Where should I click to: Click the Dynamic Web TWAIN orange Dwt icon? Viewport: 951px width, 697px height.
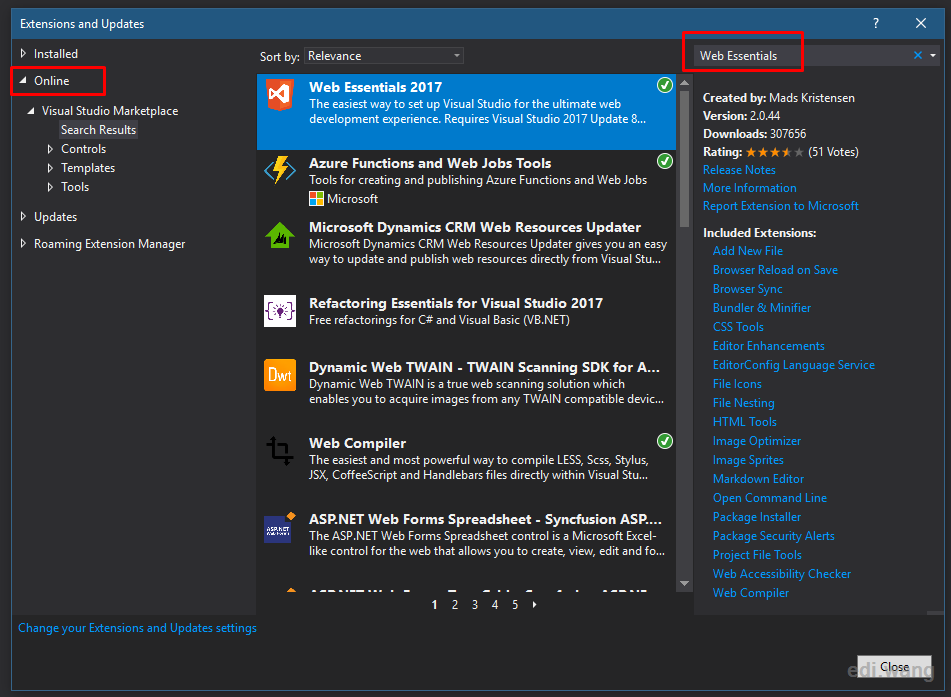coord(280,375)
